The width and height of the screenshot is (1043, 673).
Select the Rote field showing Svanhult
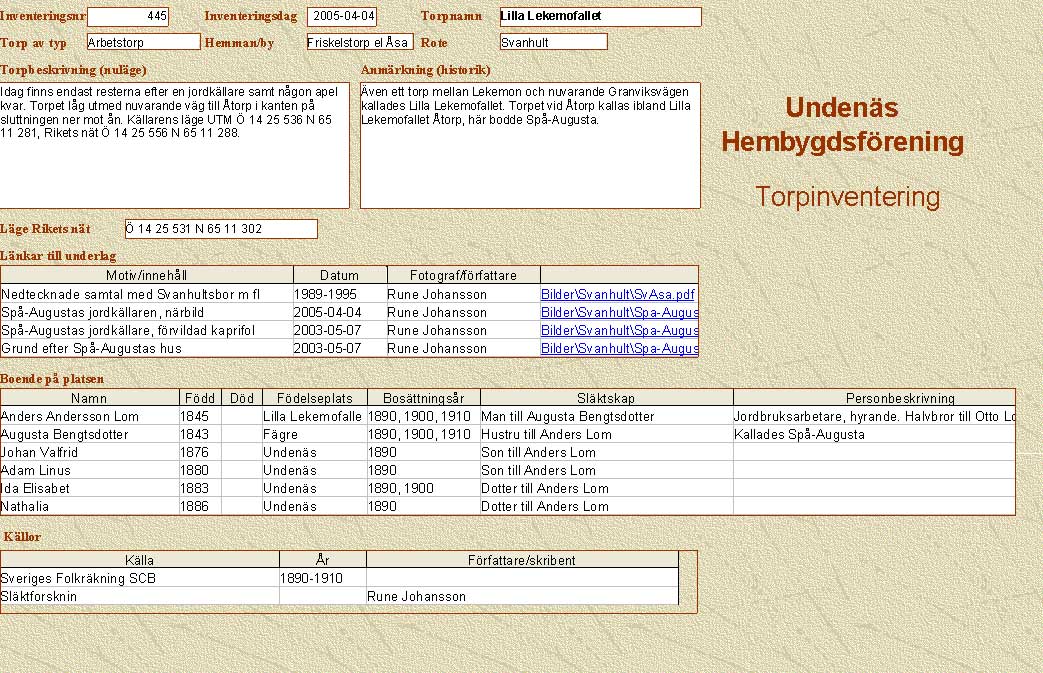click(553, 42)
